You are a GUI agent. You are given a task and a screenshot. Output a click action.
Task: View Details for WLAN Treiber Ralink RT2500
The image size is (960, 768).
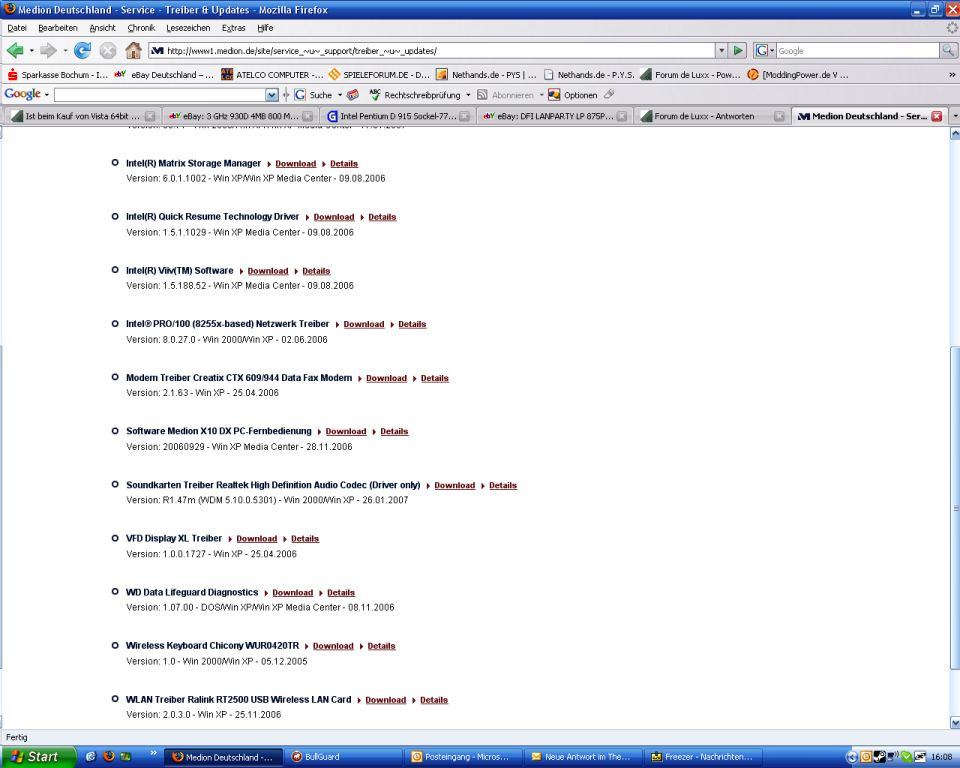coord(434,699)
